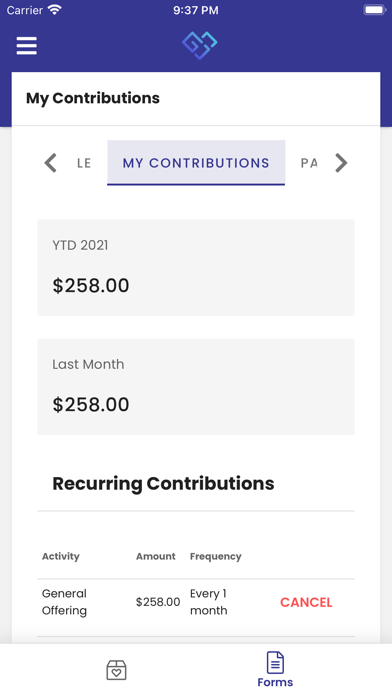Viewport: 392px width, 696px height.
Task: Open the YTD 2021 summary card
Action: tap(196, 268)
